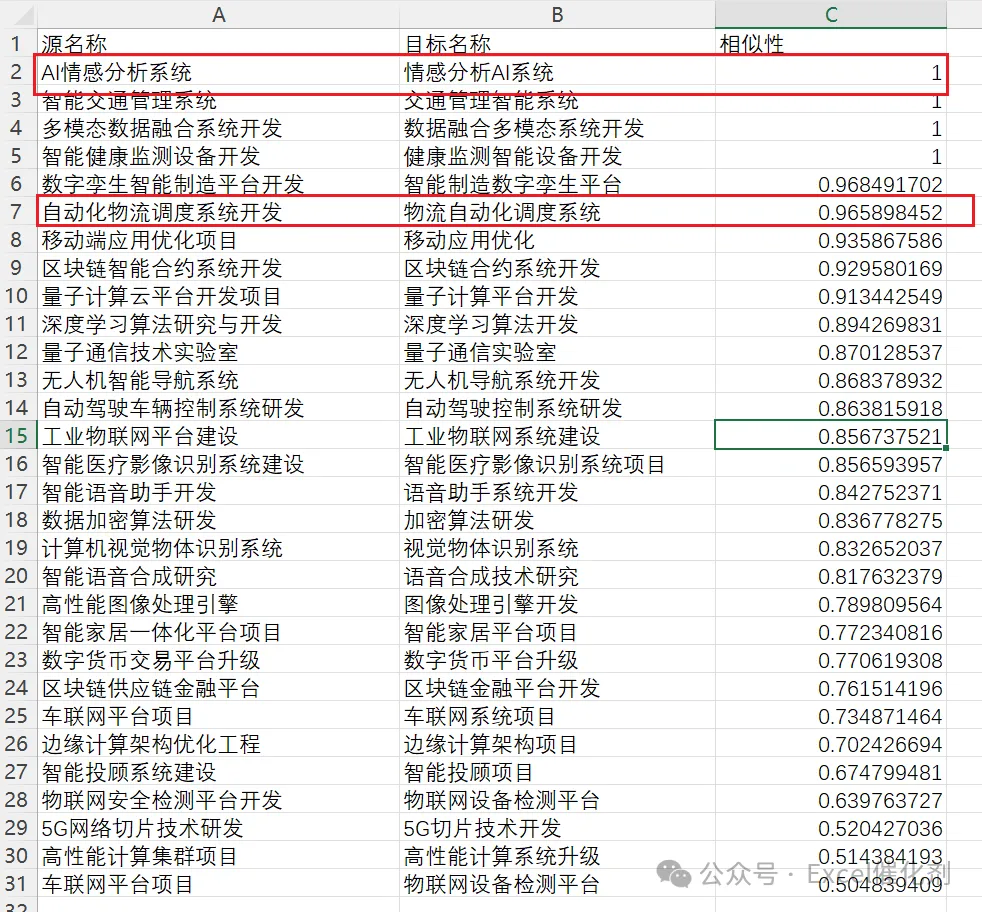Screen dimensions: 982x912
Task: Select cell 无人机智能导航系统
Action: click(x=219, y=380)
